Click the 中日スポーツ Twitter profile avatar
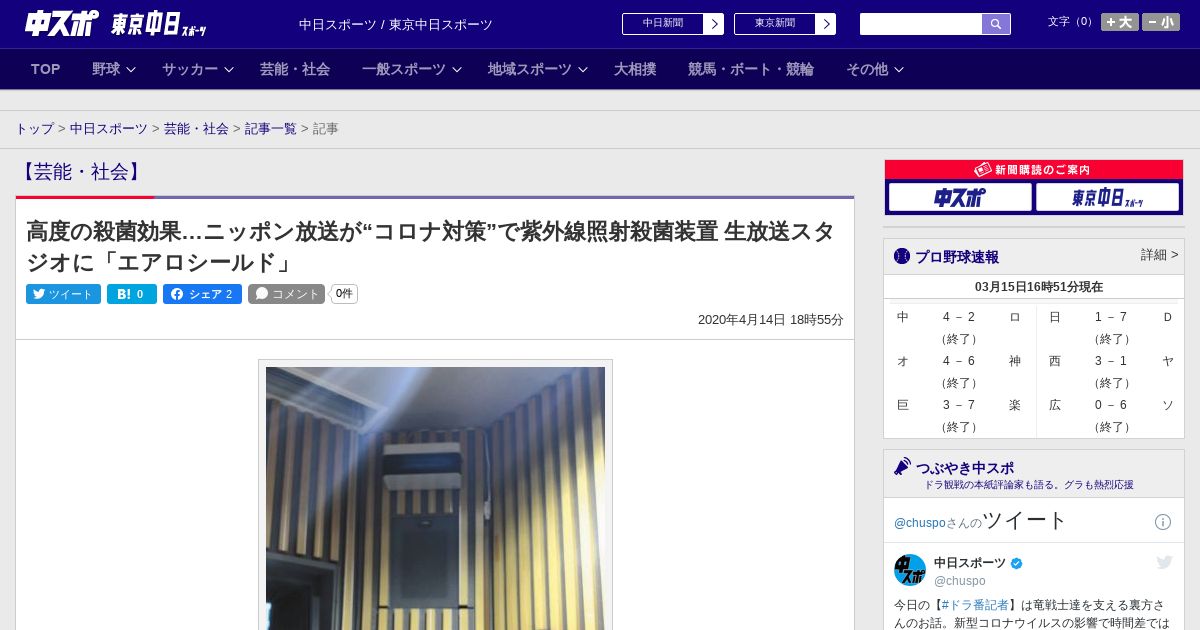This screenshot has width=1200, height=630. click(910, 570)
